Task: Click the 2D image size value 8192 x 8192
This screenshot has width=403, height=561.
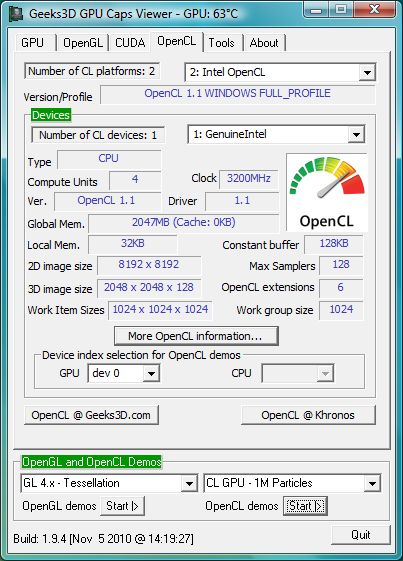Action: pos(149,265)
